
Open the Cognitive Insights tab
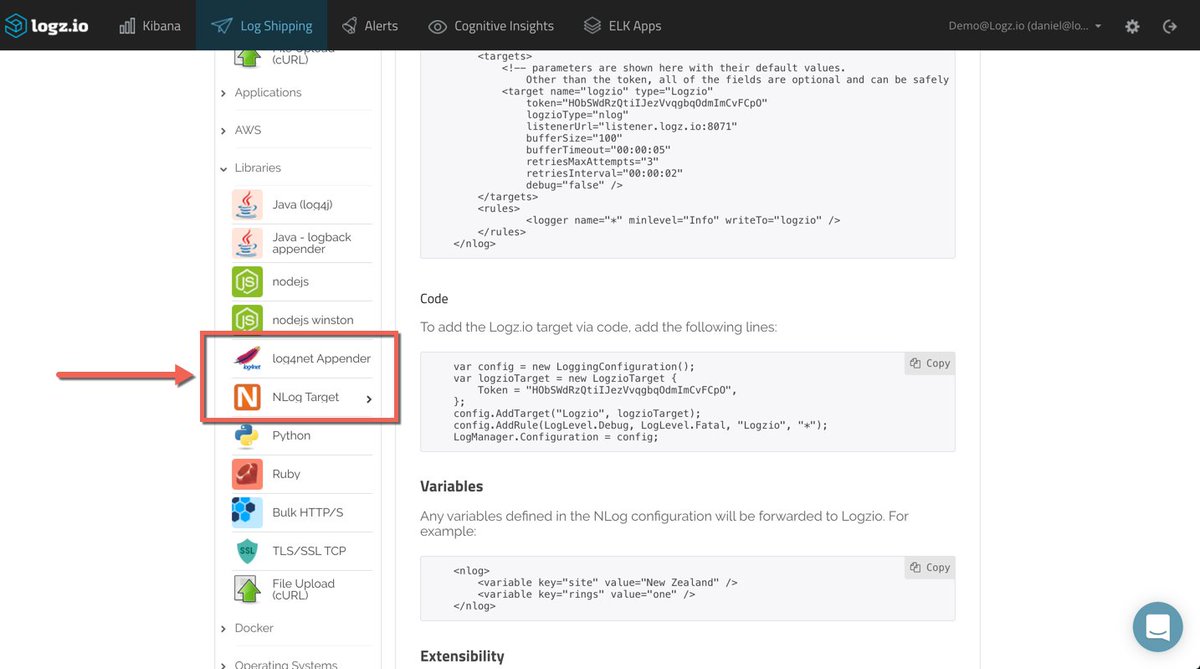click(490, 25)
